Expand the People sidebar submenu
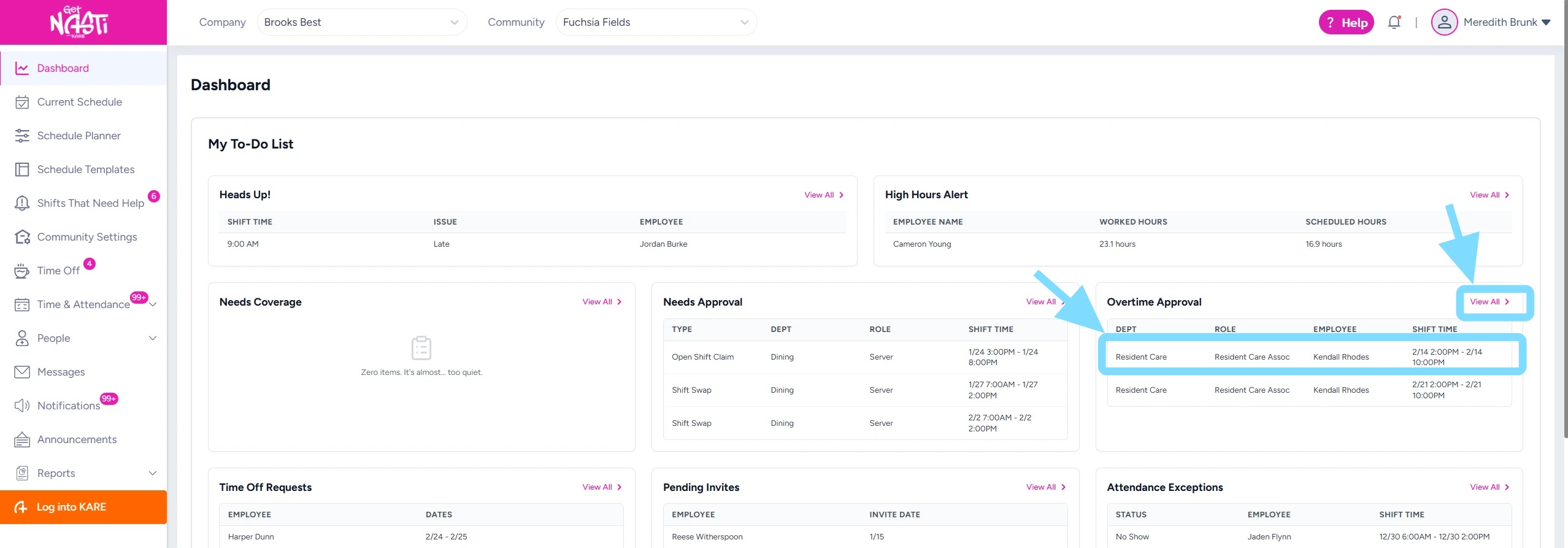This screenshot has height=548, width=1568. (153, 338)
